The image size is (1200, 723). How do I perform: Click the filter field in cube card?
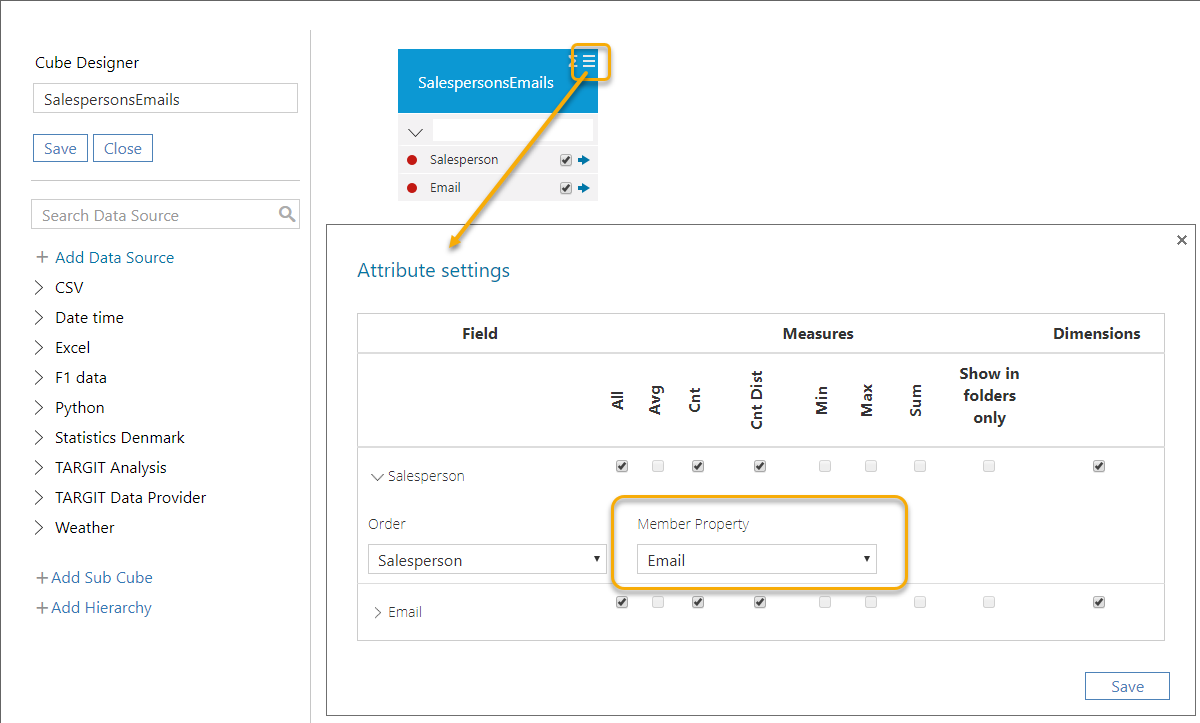[x=513, y=131]
